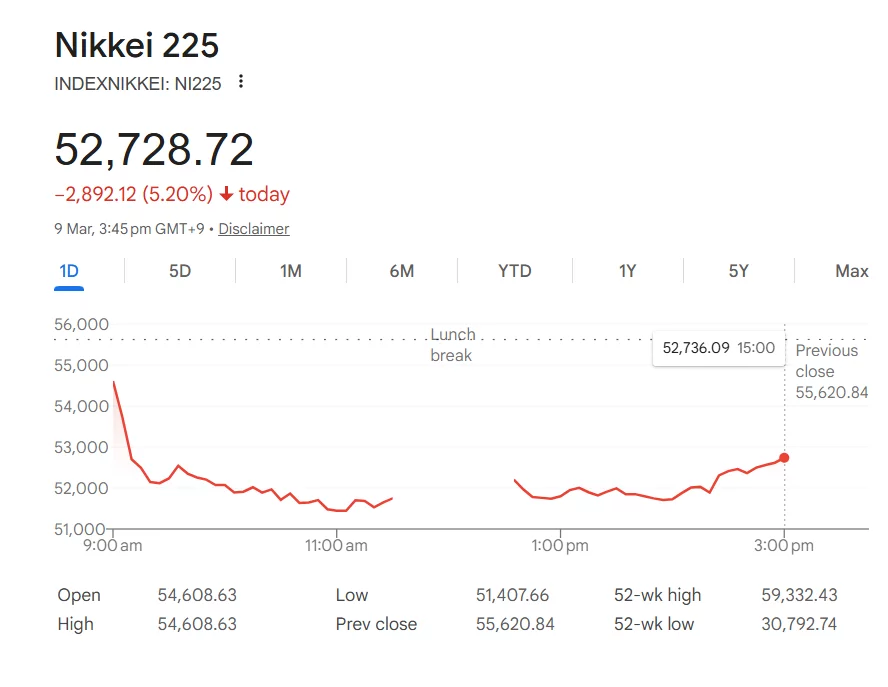Click the tooltip showing 52,736.09 at 15:00
This screenshot has width=888, height=687.
[x=717, y=349]
